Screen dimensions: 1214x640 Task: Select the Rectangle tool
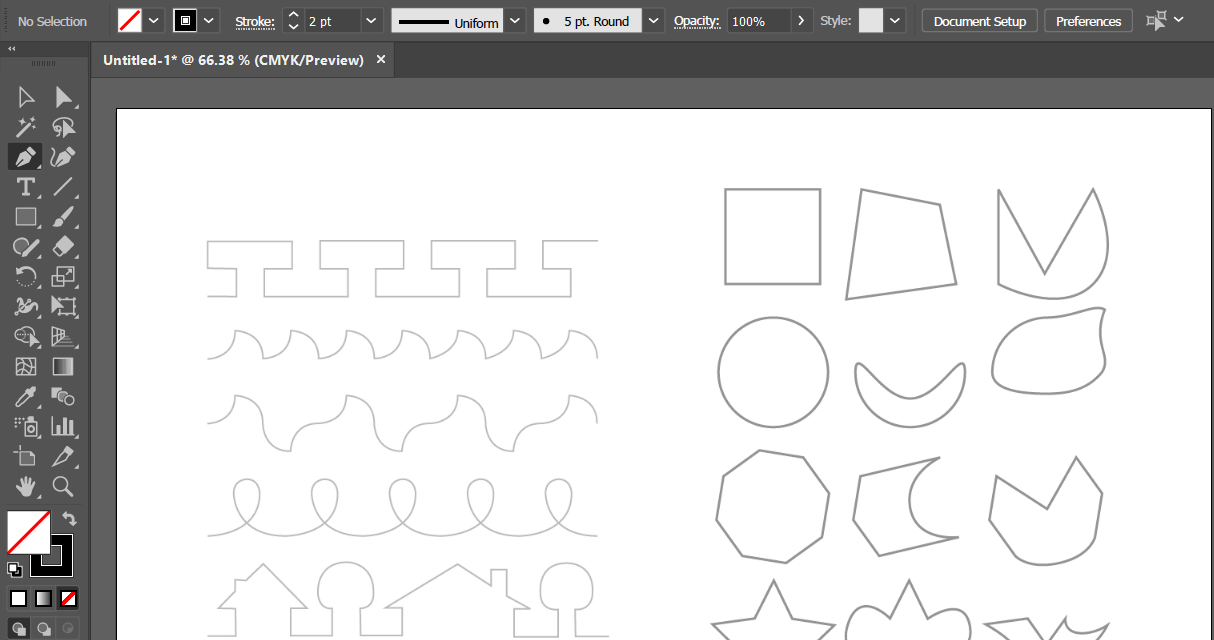coord(26,217)
